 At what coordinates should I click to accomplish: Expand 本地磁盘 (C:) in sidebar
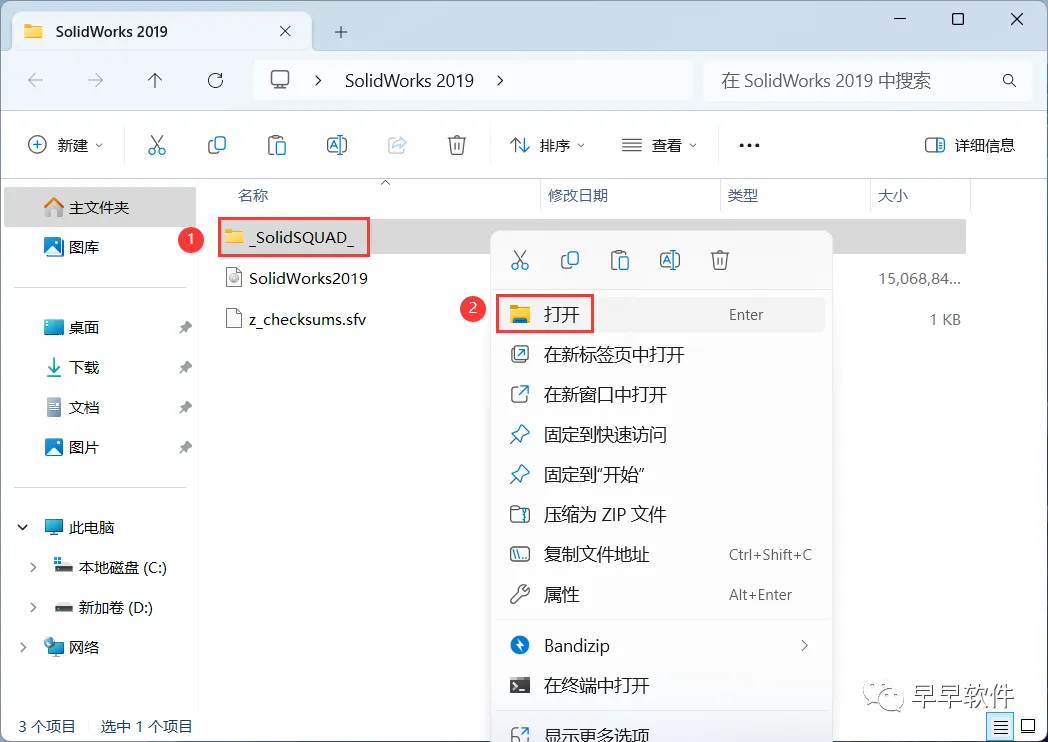click(33, 568)
